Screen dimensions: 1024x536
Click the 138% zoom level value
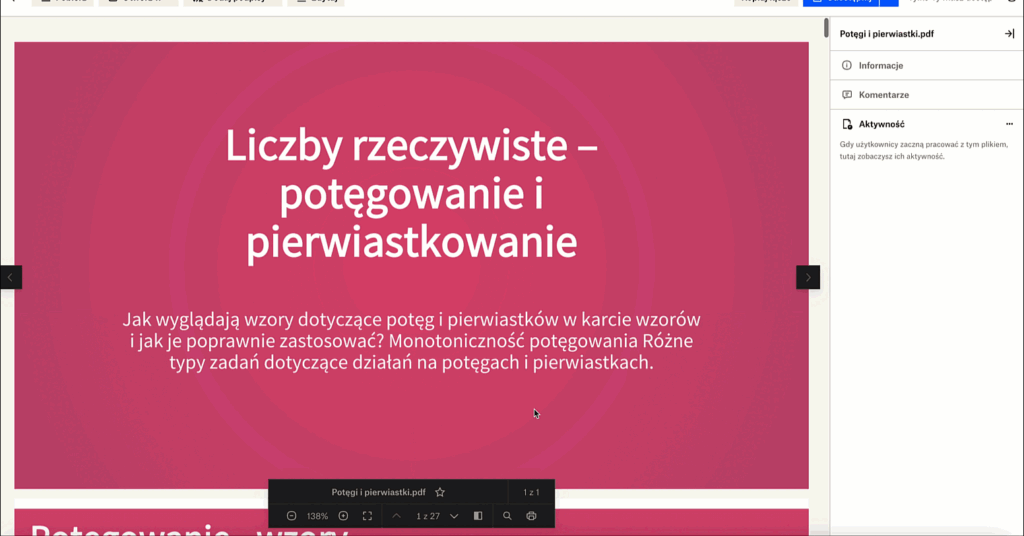tap(317, 516)
